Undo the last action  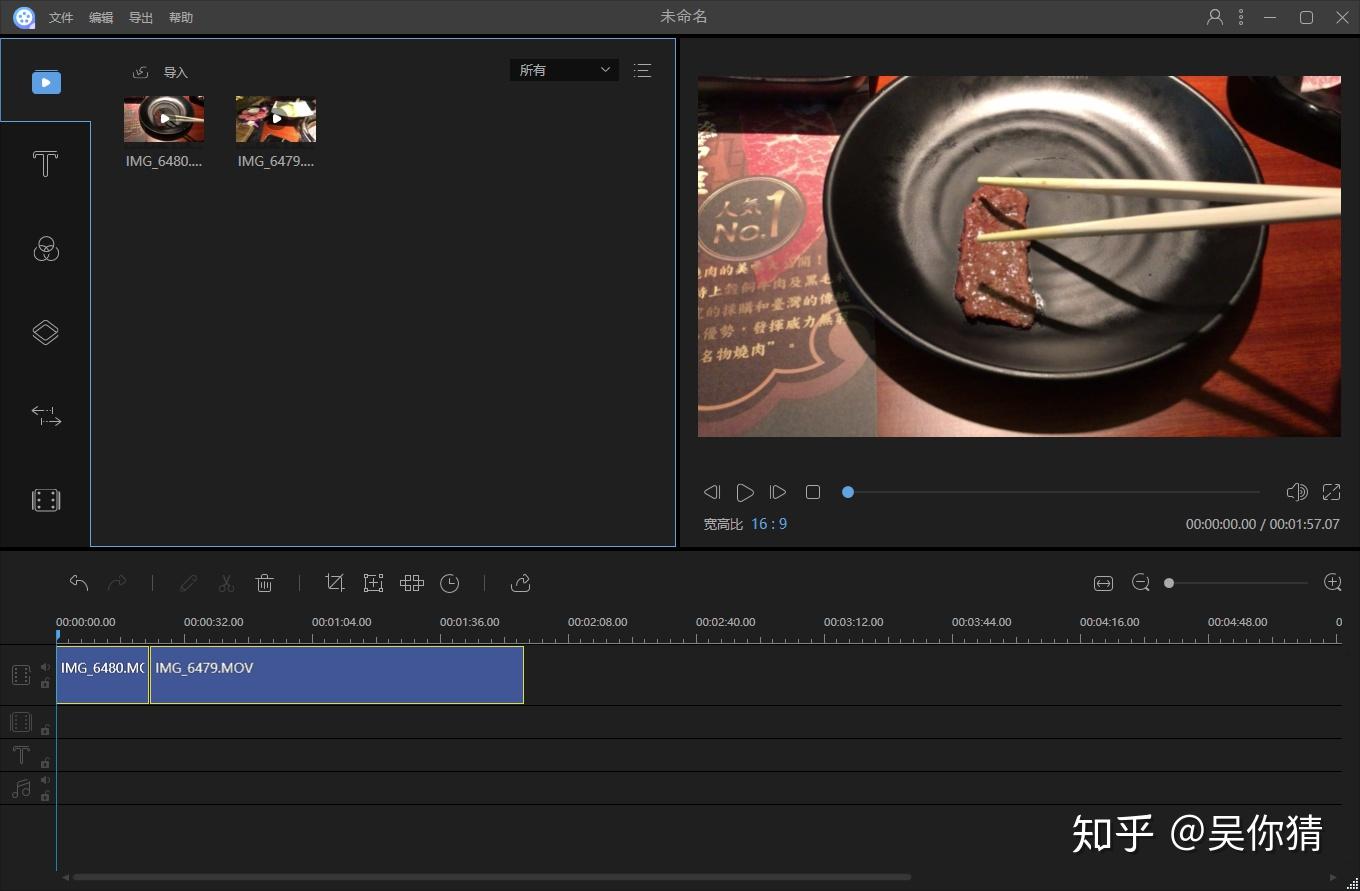tap(79, 583)
